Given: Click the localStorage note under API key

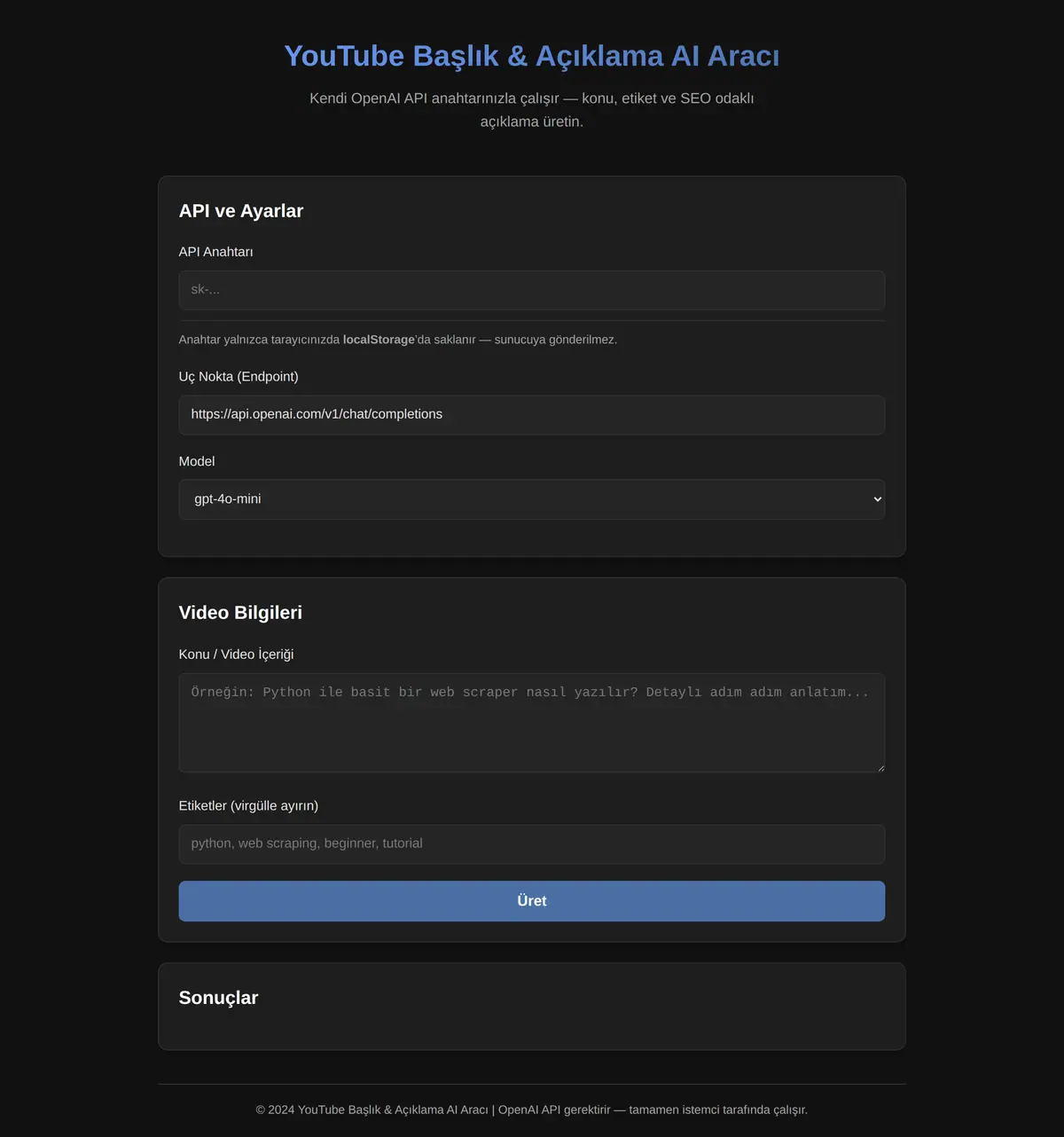Looking at the screenshot, I should click(398, 340).
